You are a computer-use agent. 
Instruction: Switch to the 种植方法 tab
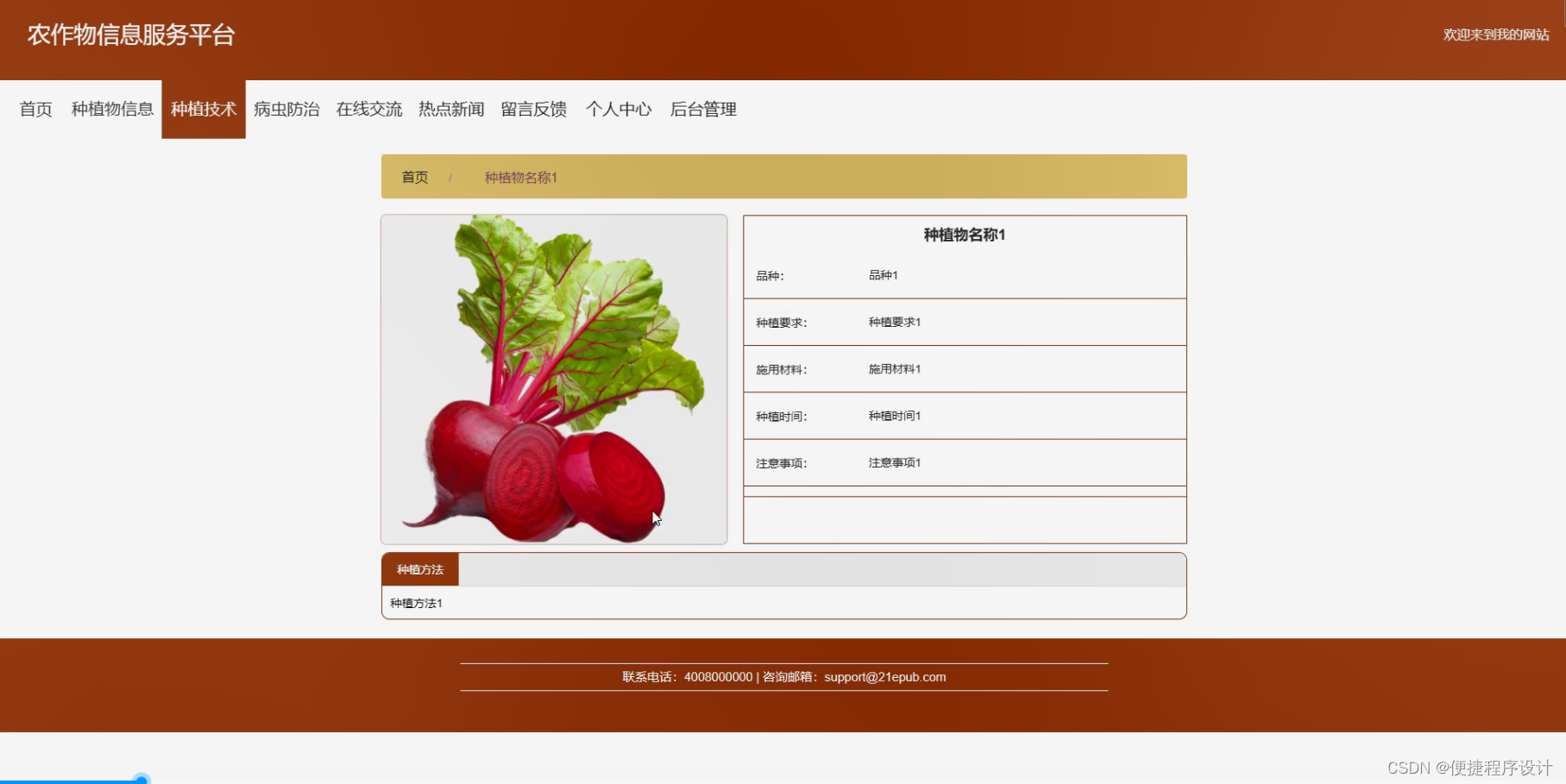coord(419,569)
